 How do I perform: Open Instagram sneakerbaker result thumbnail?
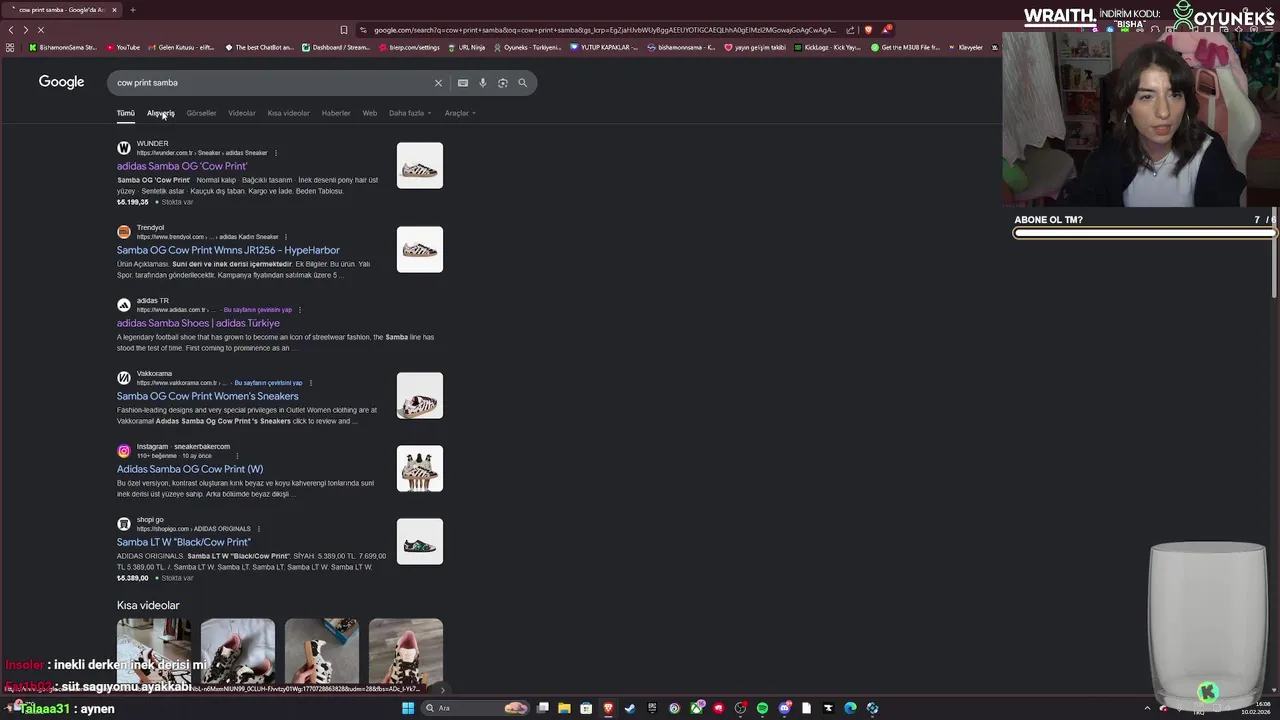pos(419,469)
